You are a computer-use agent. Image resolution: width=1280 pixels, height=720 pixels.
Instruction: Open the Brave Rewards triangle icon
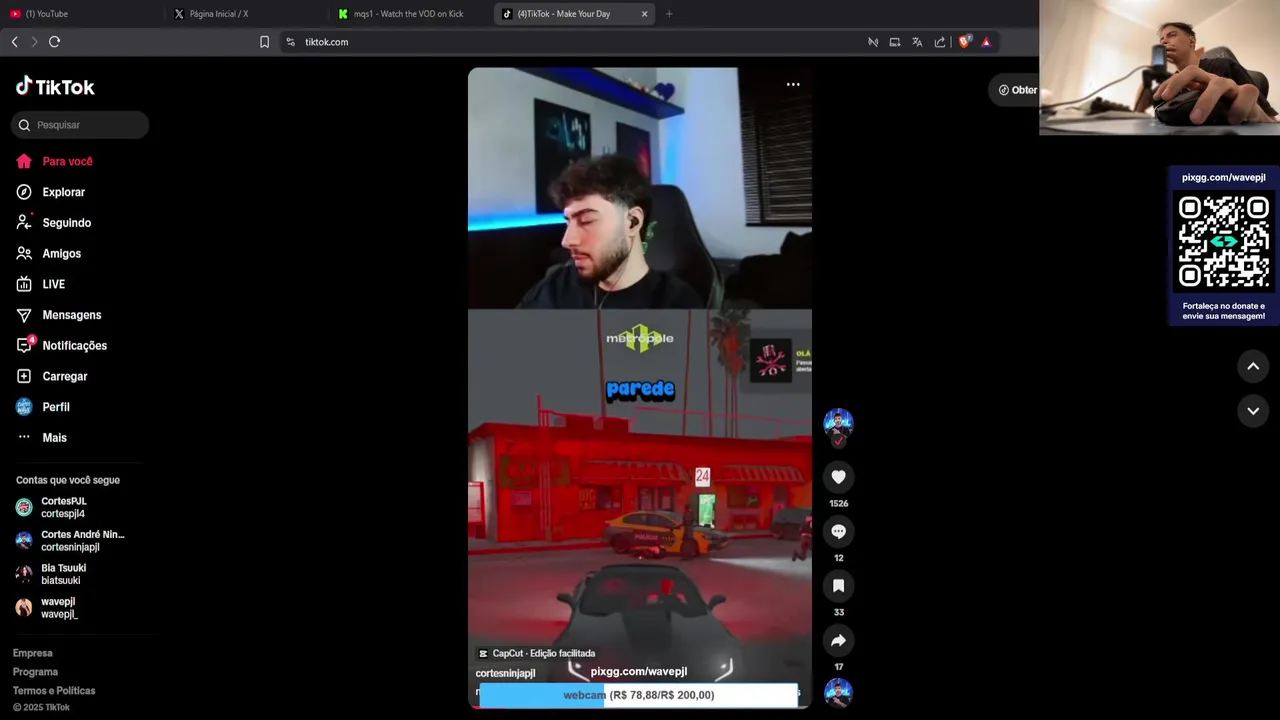[986, 42]
